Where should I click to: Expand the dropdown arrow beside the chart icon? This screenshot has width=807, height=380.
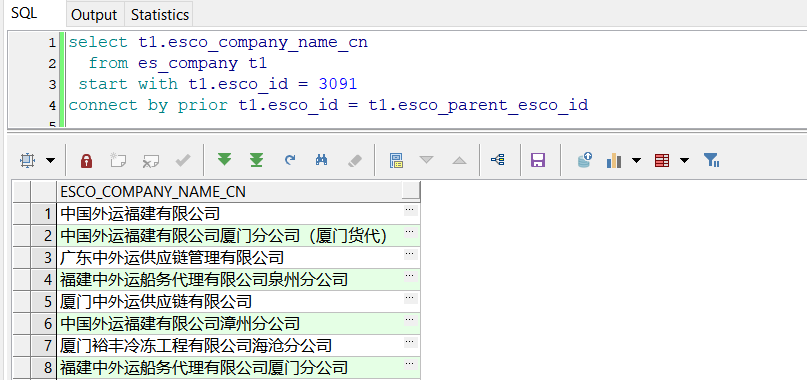click(637, 161)
